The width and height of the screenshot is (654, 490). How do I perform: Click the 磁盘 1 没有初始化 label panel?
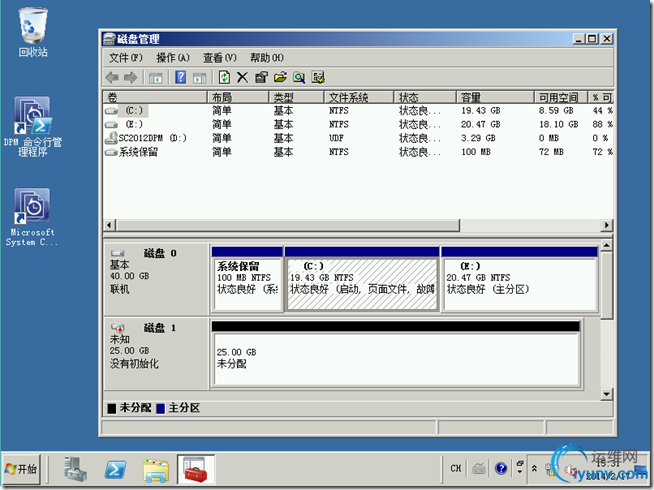click(x=156, y=354)
